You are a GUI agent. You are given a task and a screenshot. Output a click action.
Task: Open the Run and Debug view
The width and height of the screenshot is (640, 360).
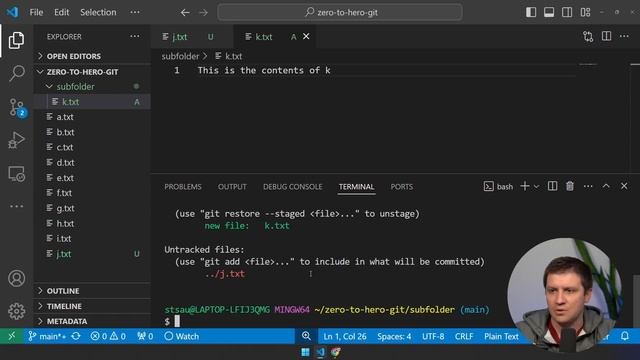coord(16,140)
